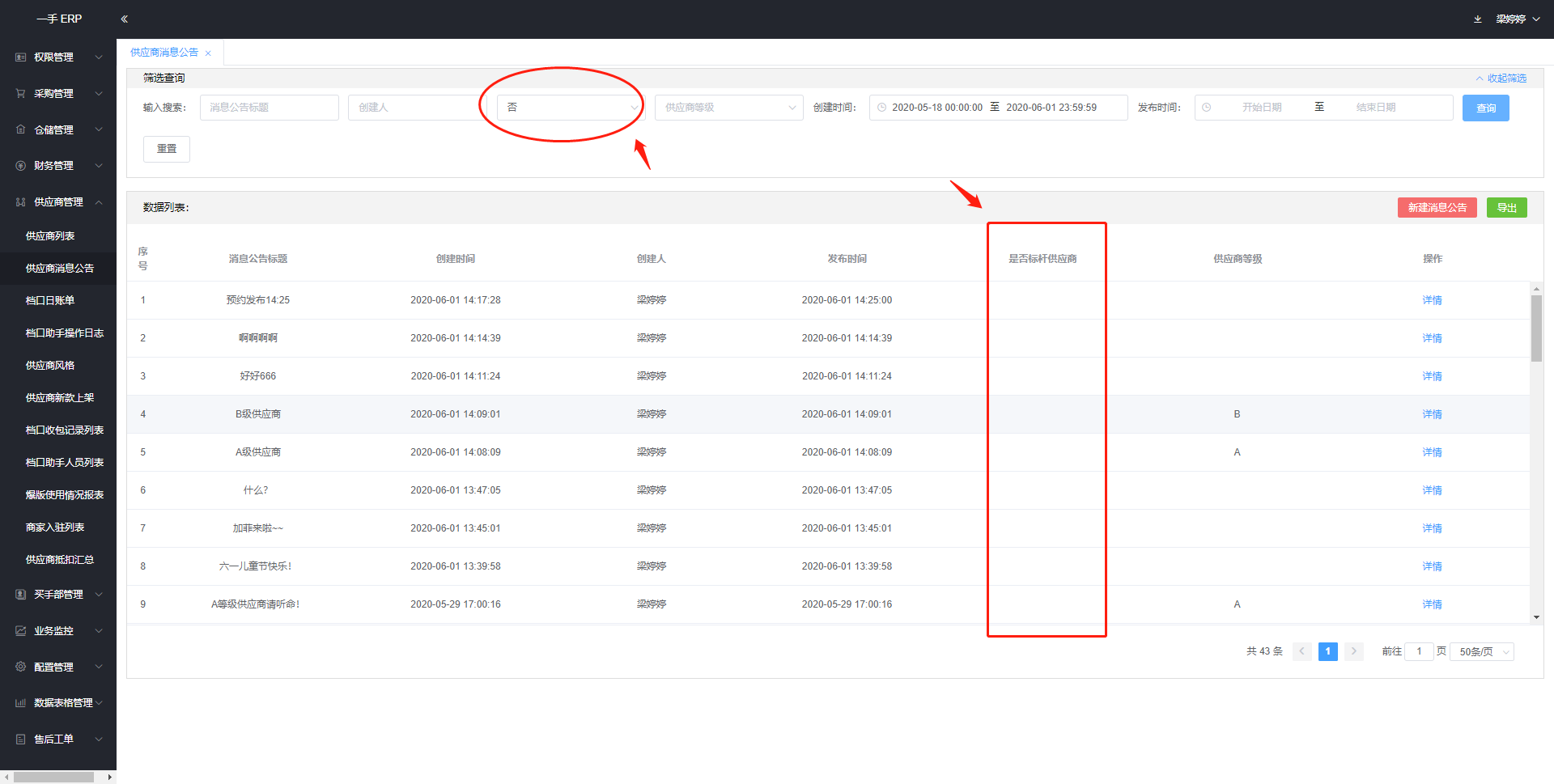Click the 消息公告标题 search input
1554x784 pixels.
[270, 108]
